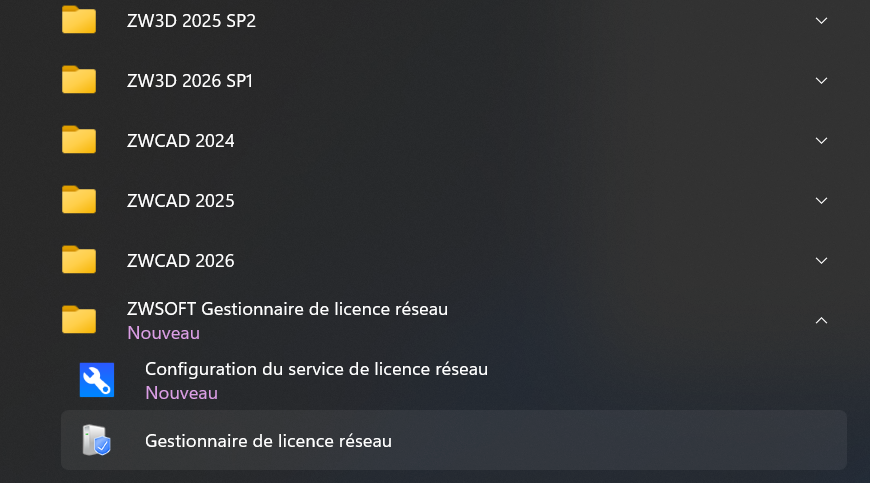Expand ZWCAD 2025 using its chevron
The width and height of the screenshot is (870, 483).
pyautogui.click(x=822, y=200)
